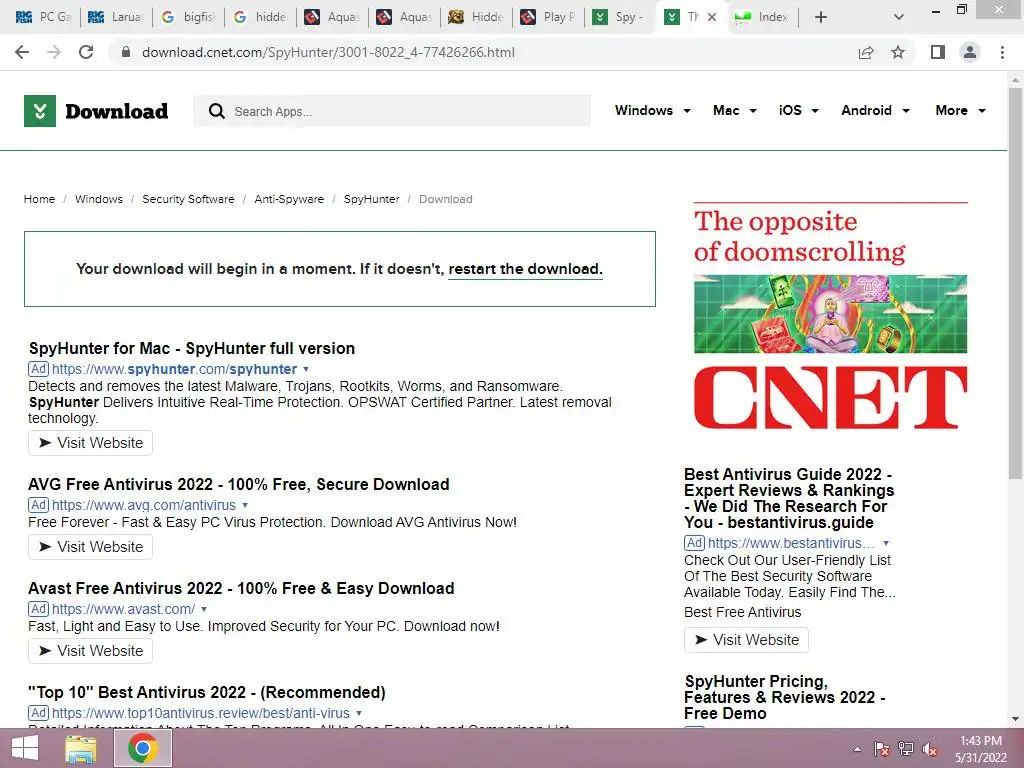This screenshot has height=768, width=1024.
Task: Open the Chrome profile avatar
Action: tap(970, 52)
